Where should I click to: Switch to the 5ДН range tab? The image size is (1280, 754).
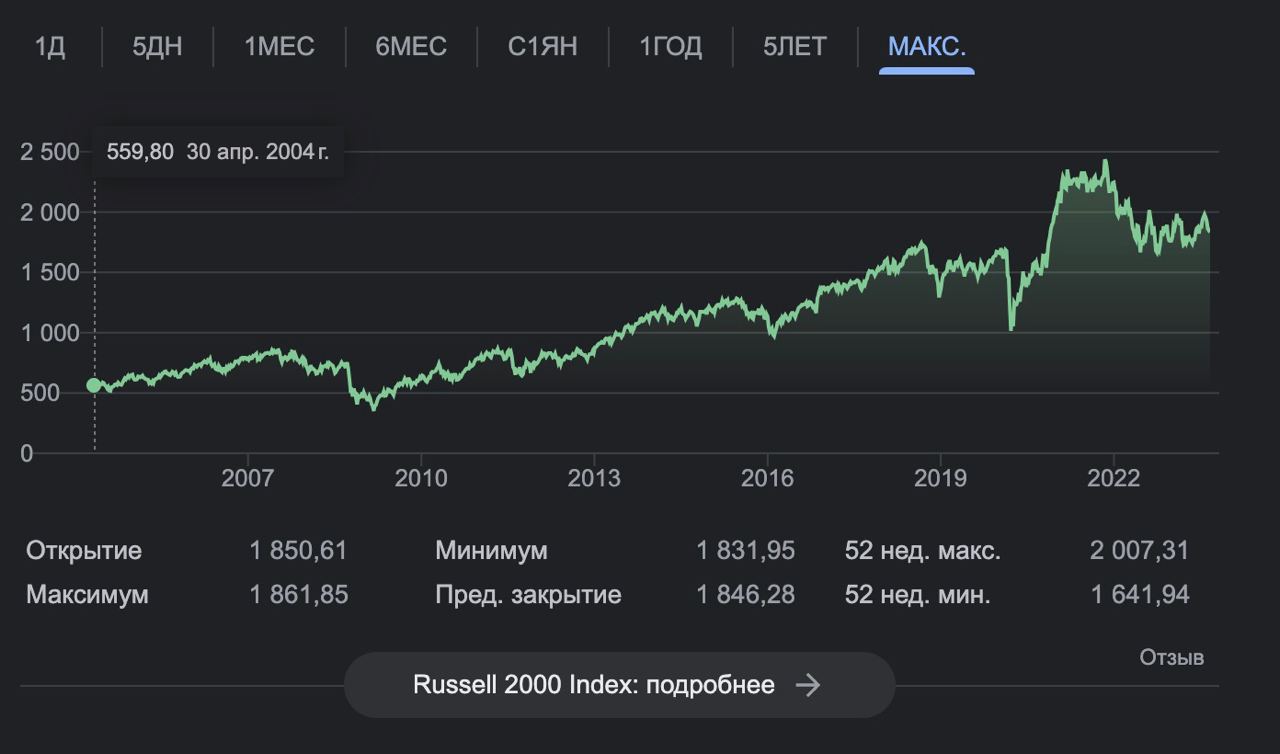pos(157,47)
